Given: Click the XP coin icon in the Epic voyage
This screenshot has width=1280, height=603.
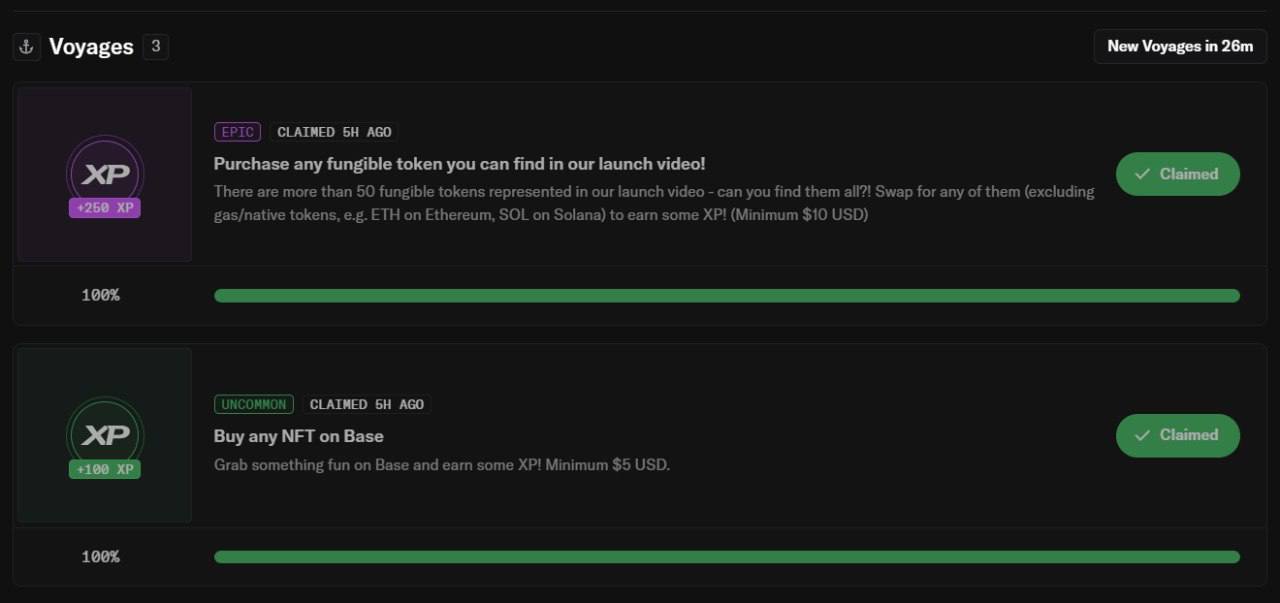Looking at the screenshot, I should 105,174.
